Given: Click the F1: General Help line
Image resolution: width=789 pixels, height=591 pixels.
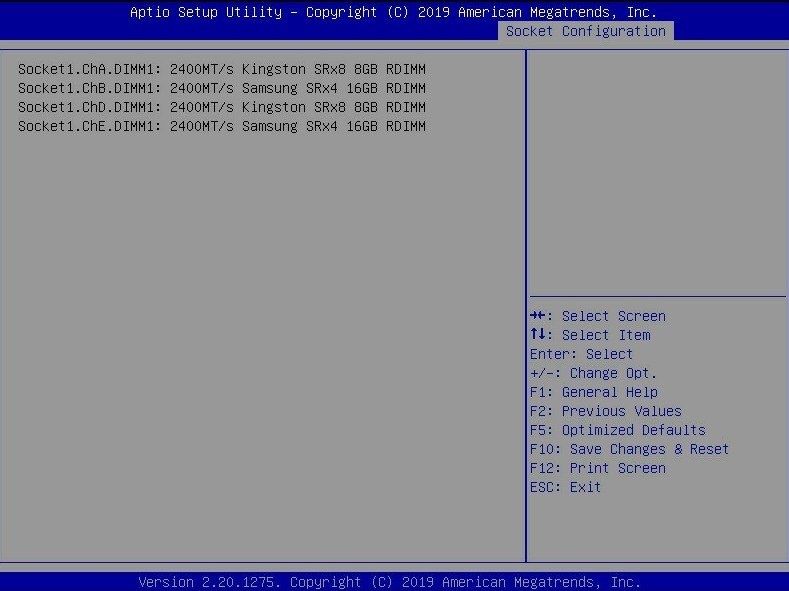Looking at the screenshot, I should pyautogui.click(x=594, y=392).
